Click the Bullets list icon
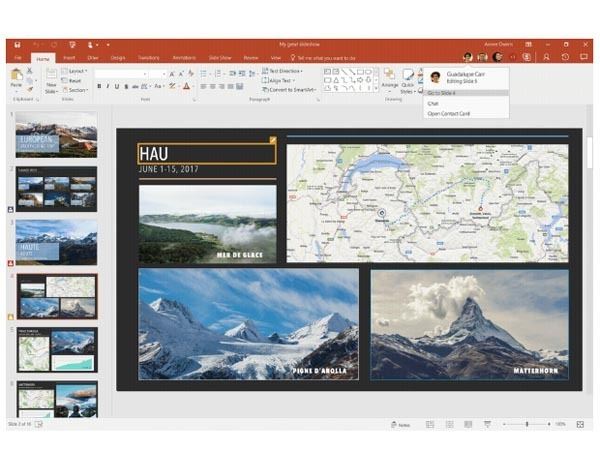 [205, 73]
